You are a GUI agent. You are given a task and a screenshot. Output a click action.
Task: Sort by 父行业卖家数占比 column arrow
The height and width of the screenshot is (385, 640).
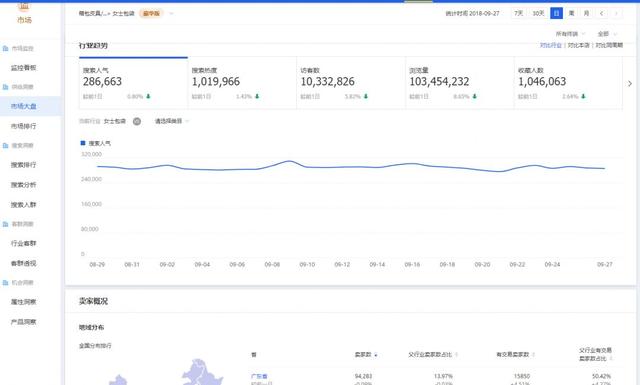point(456,355)
